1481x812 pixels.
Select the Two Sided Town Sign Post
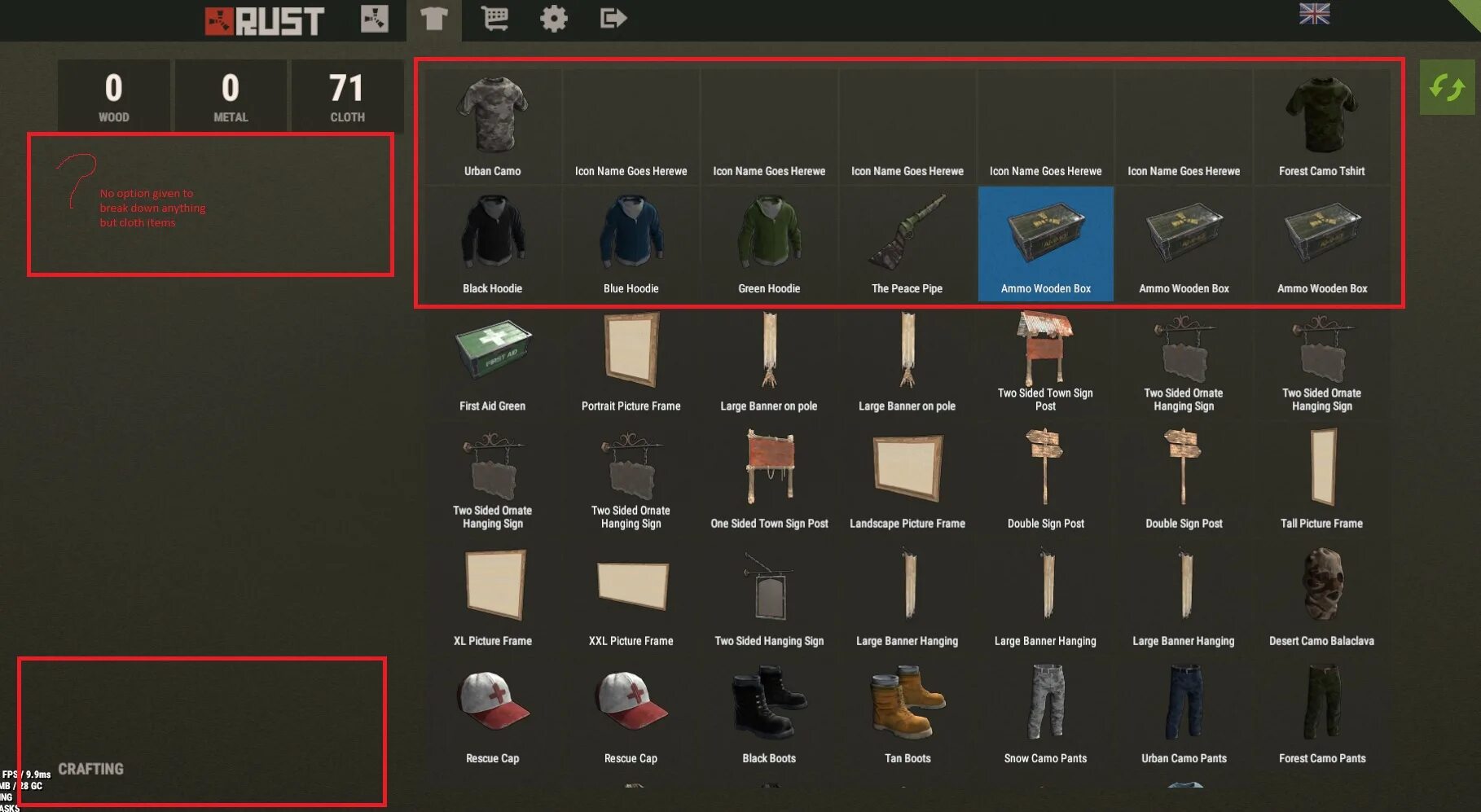1045,361
